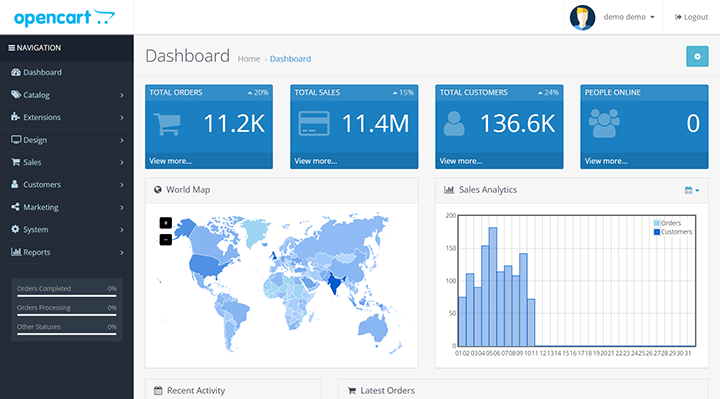The width and height of the screenshot is (720, 399).
Task: Click the 11.4M total sales value
Action: tap(375, 124)
